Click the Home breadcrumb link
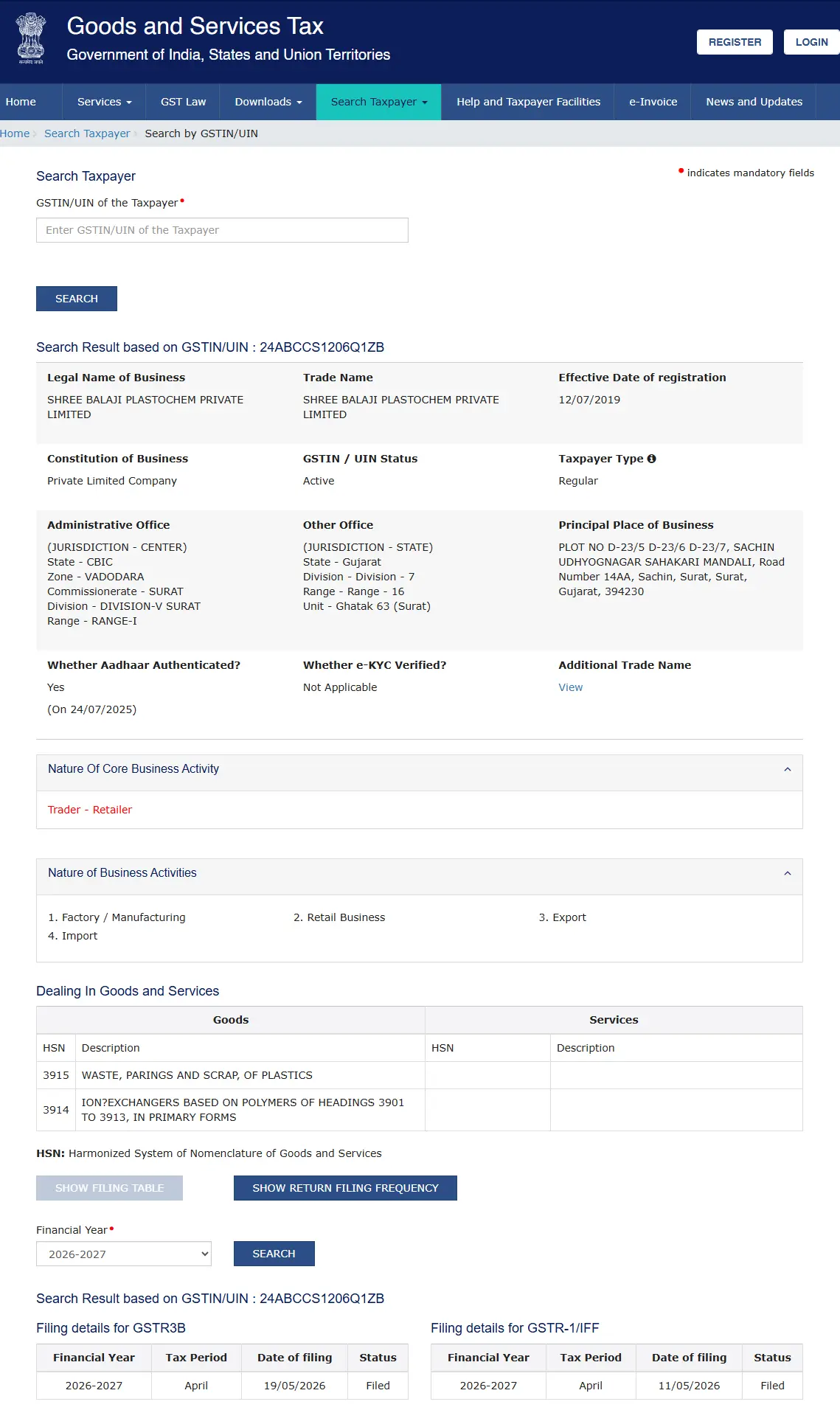 point(15,133)
